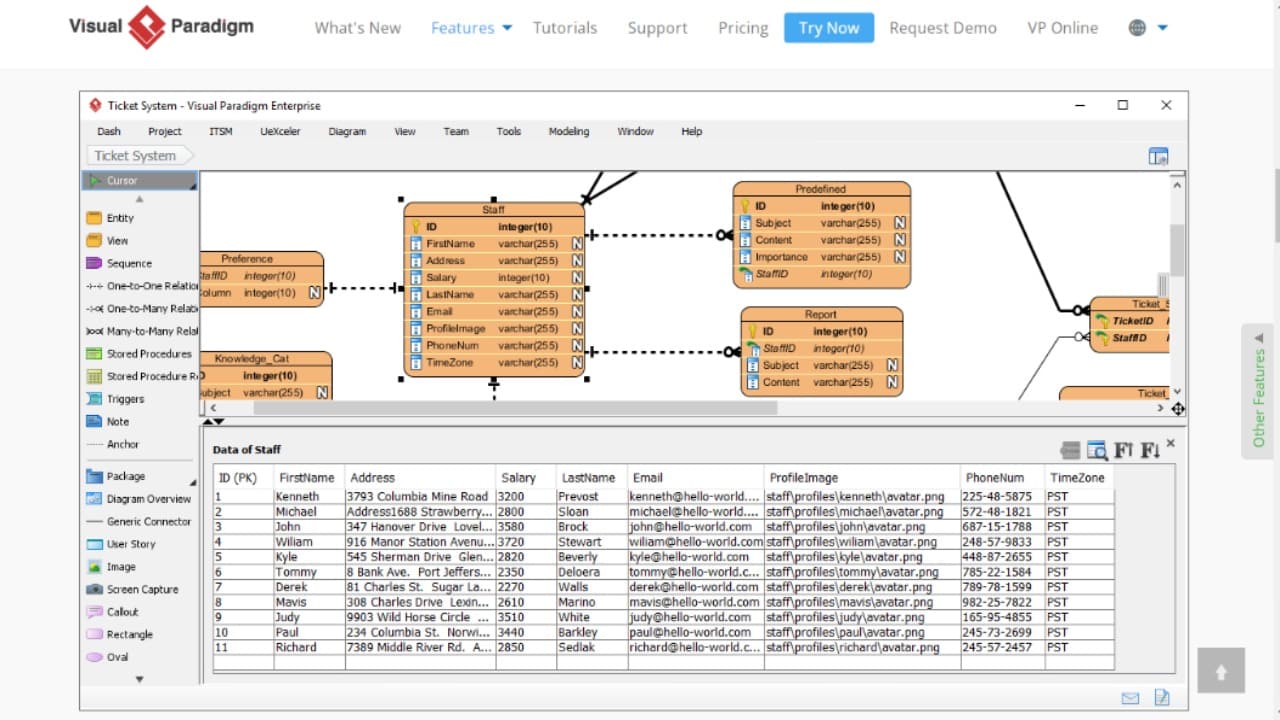This screenshot has height=720, width=1280.
Task: Pick Diagram Overview tool
Action: pos(138,499)
